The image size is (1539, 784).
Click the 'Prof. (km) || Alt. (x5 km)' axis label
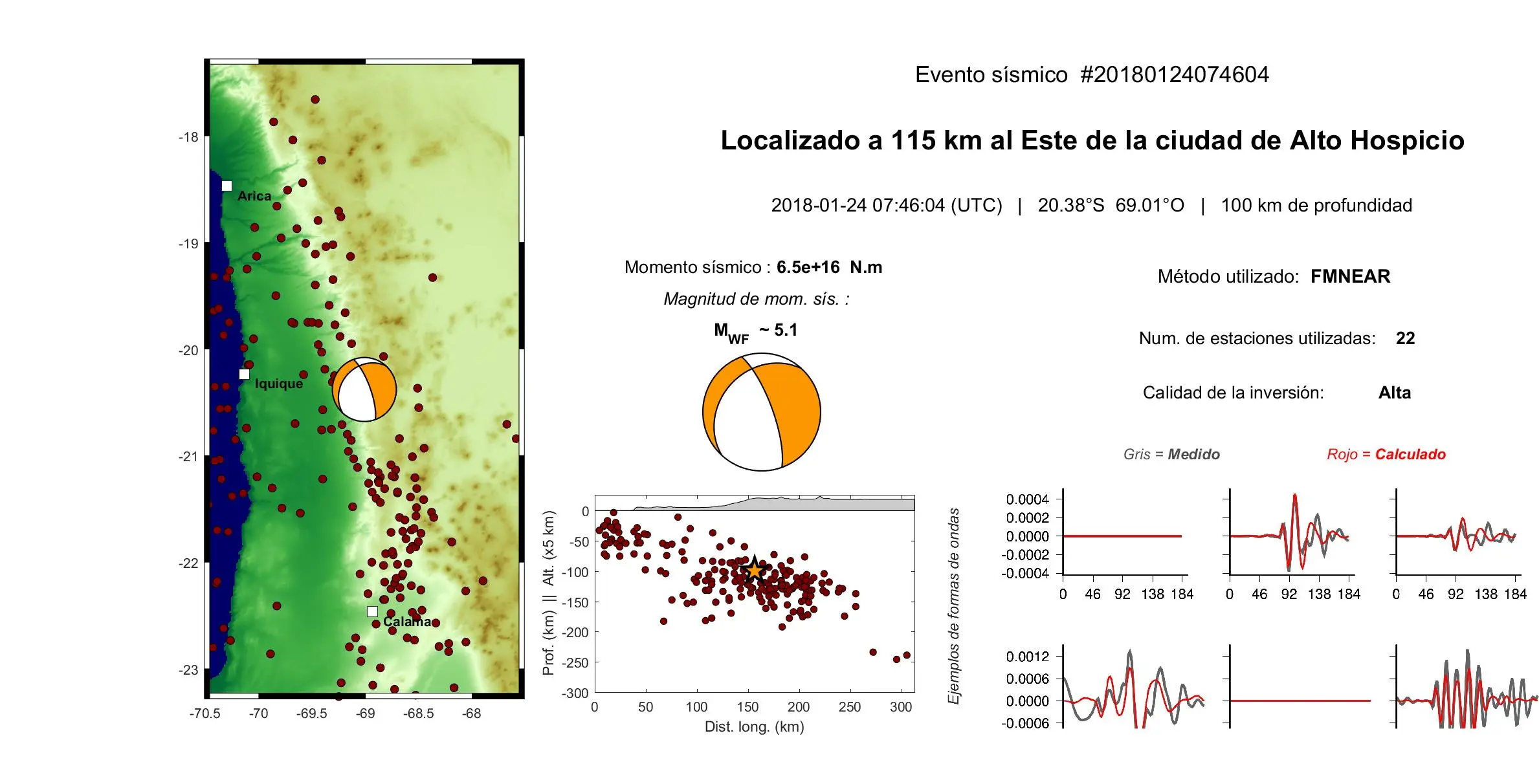tap(549, 593)
